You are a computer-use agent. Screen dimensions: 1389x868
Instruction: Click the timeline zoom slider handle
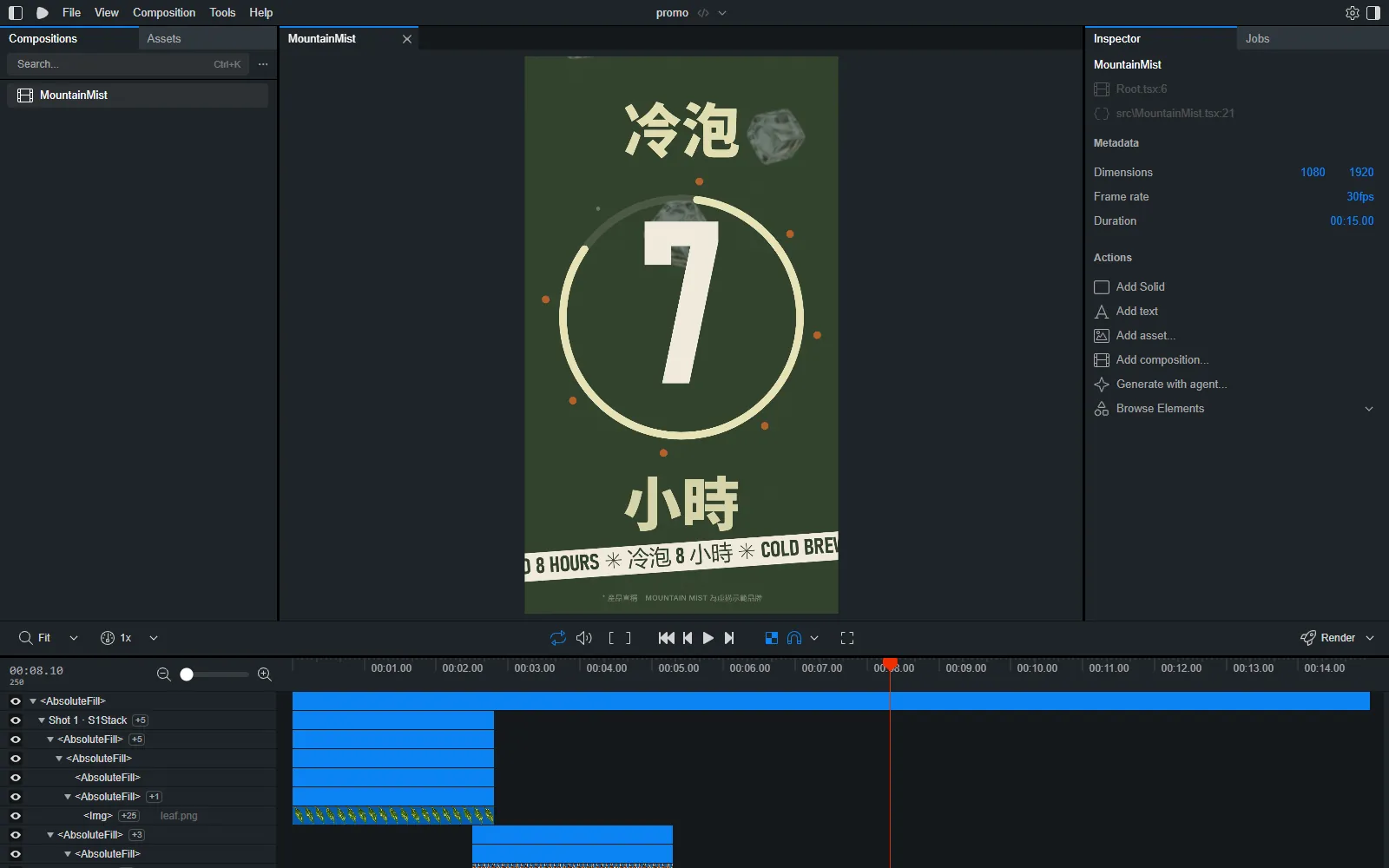(x=187, y=674)
